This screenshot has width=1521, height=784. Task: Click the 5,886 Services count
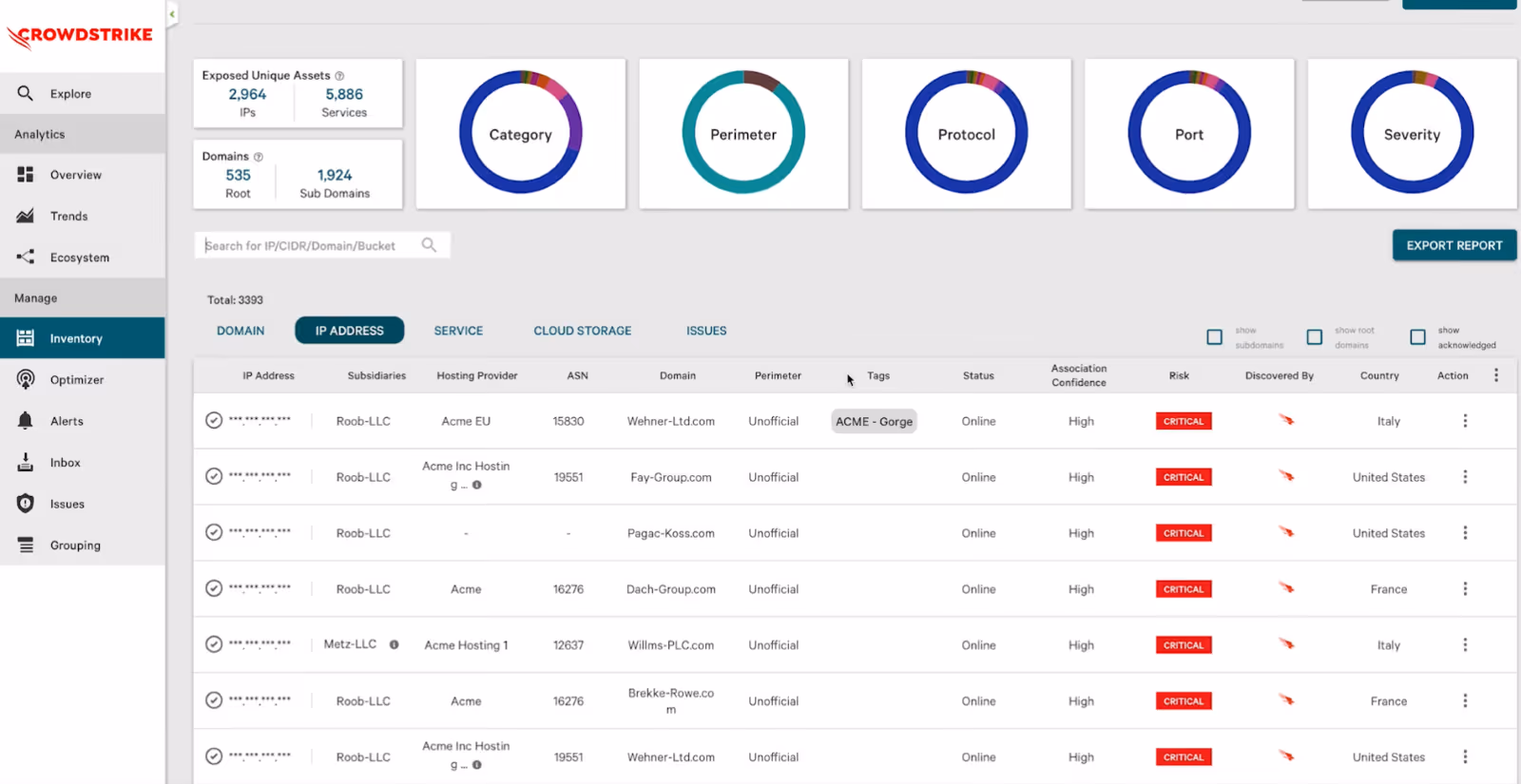coord(344,94)
